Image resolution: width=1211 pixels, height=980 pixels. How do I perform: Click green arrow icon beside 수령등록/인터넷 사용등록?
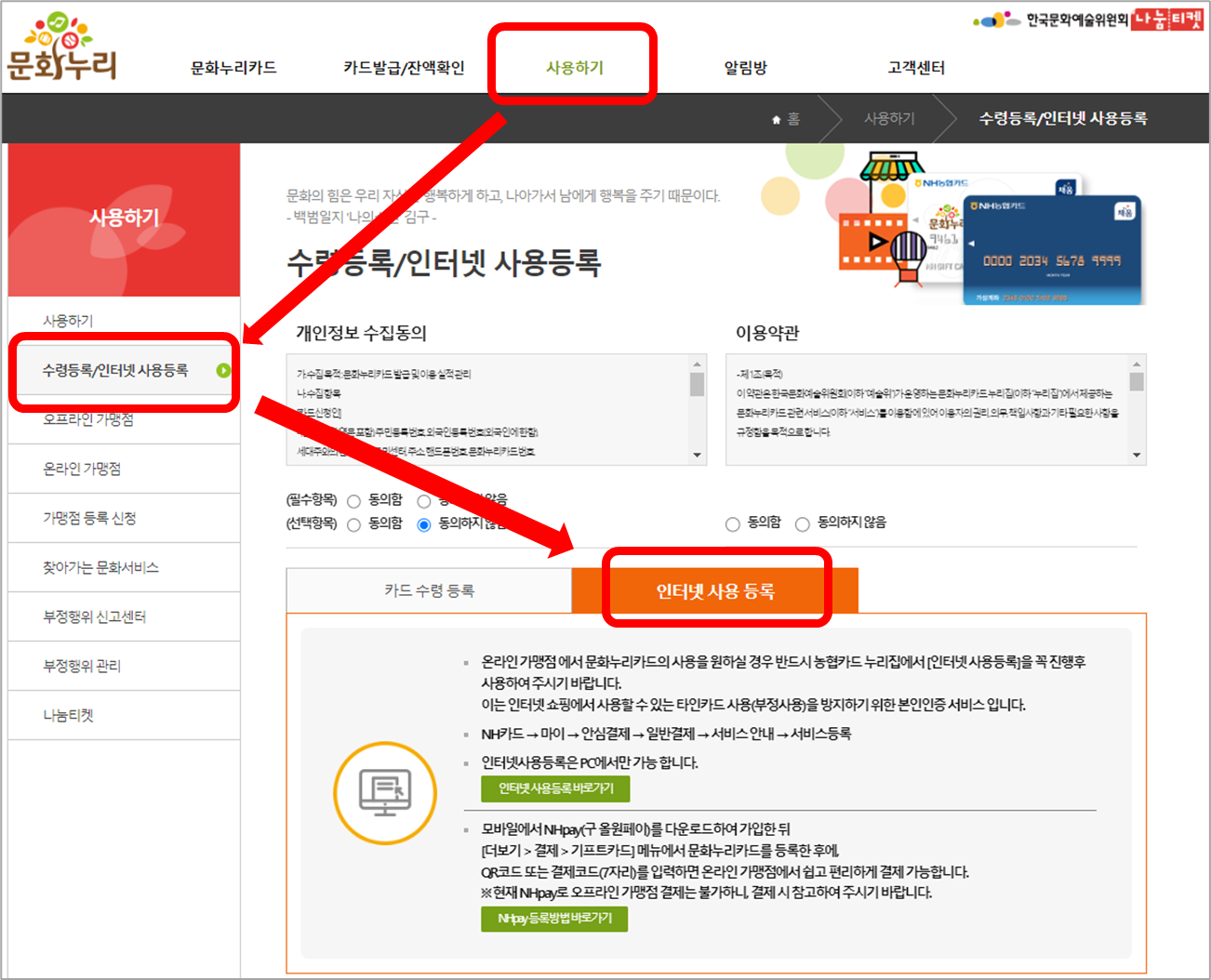223,370
